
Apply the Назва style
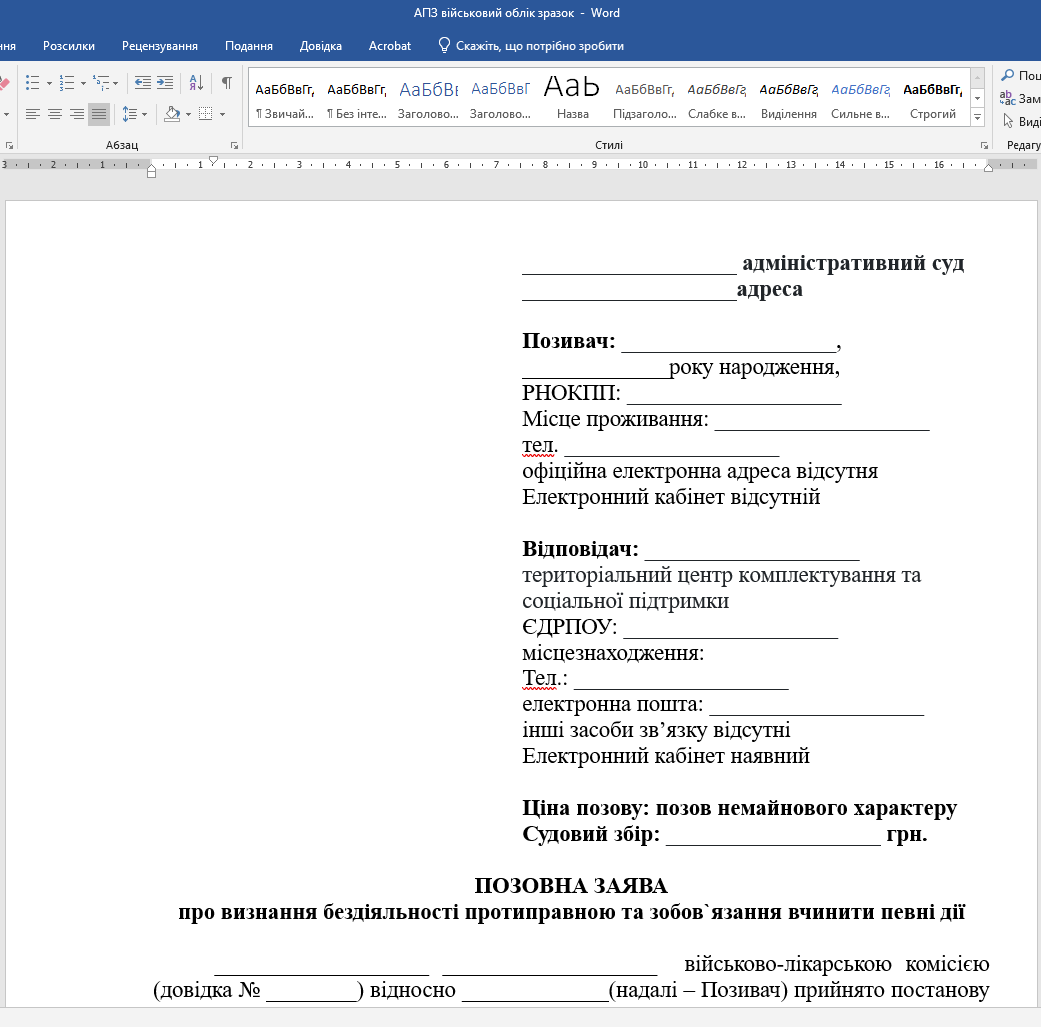tap(572, 97)
